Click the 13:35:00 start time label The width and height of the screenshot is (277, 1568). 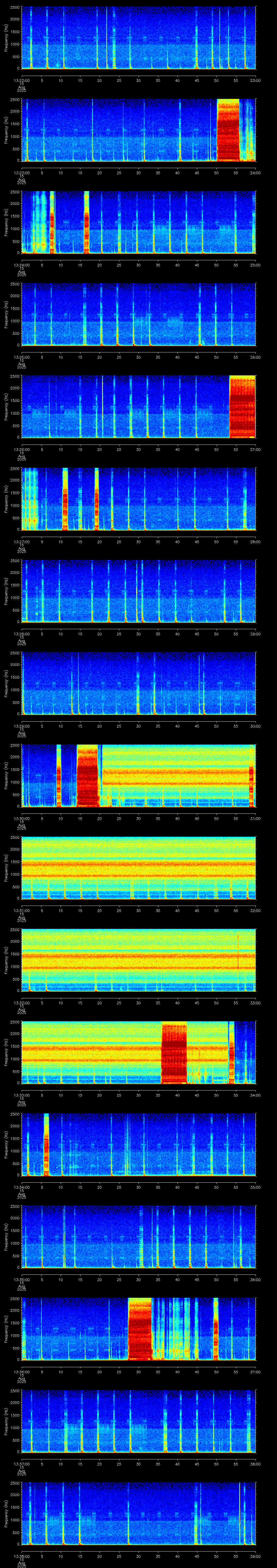21,1279
